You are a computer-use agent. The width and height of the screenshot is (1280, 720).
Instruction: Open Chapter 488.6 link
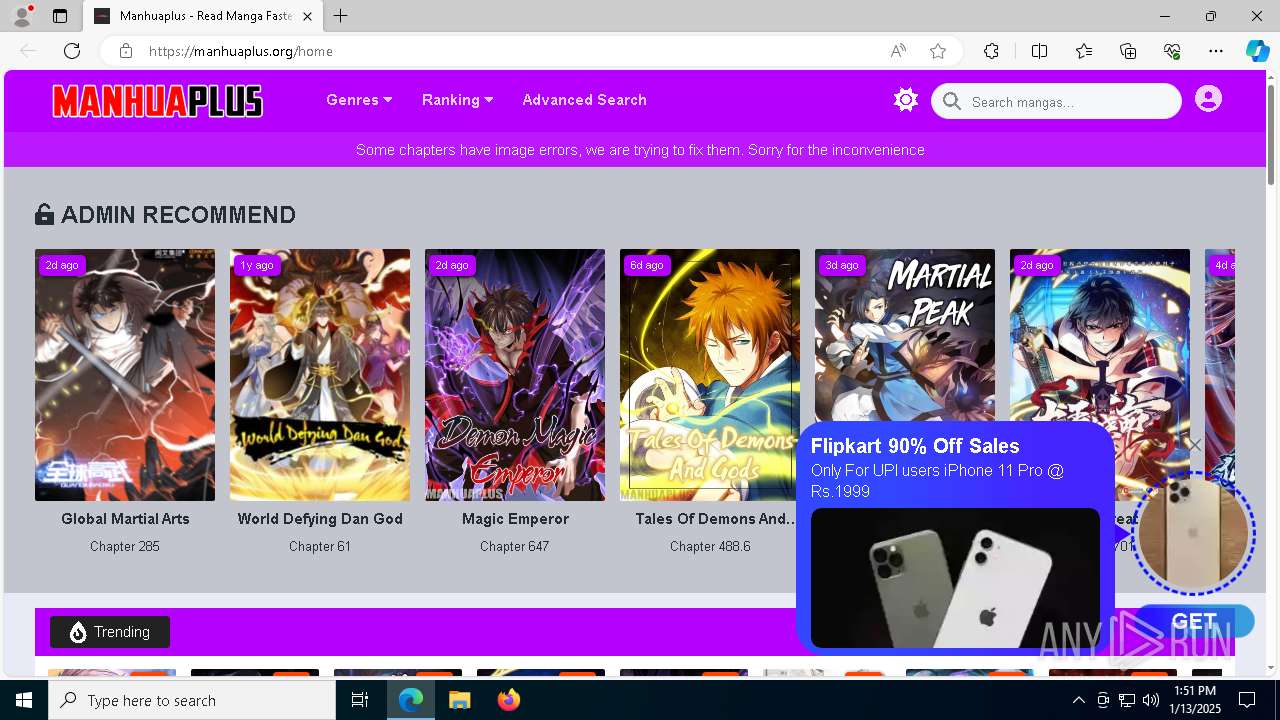[x=710, y=546]
